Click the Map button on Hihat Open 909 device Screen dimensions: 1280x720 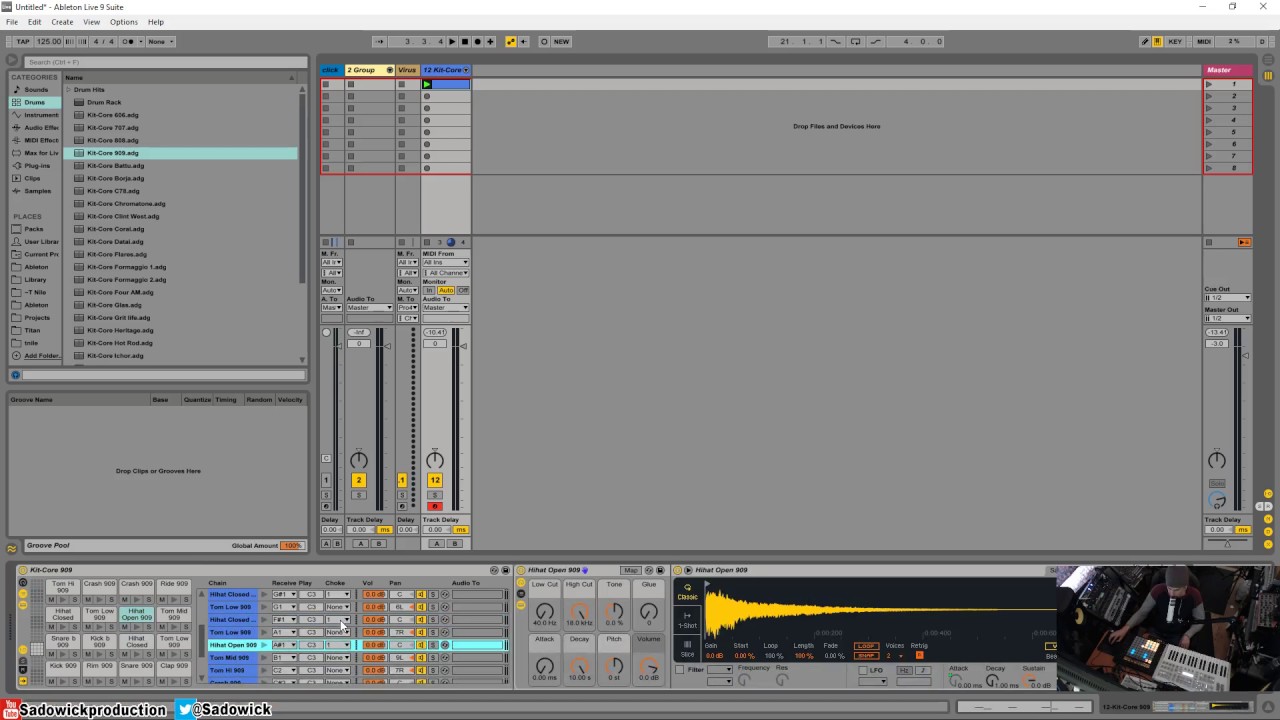click(x=631, y=570)
